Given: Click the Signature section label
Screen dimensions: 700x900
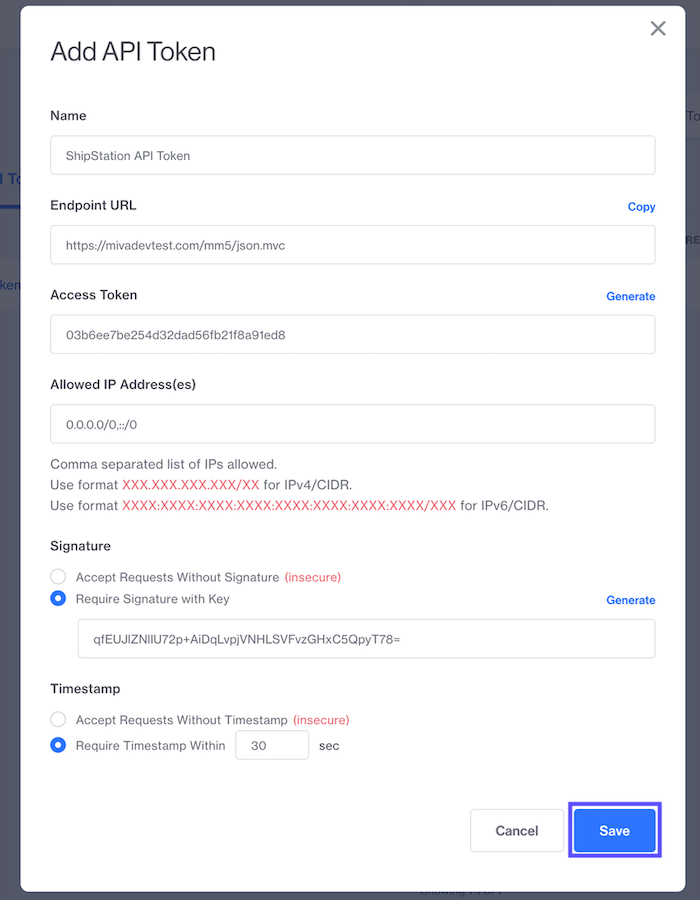Looking at the screenshot, I should 80,546.
